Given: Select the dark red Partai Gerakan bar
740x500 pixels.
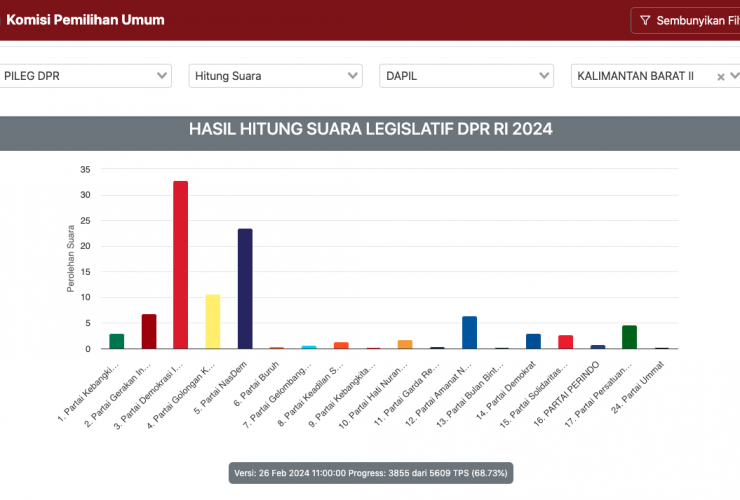Looking at the screenshot, I should [149, 332].
